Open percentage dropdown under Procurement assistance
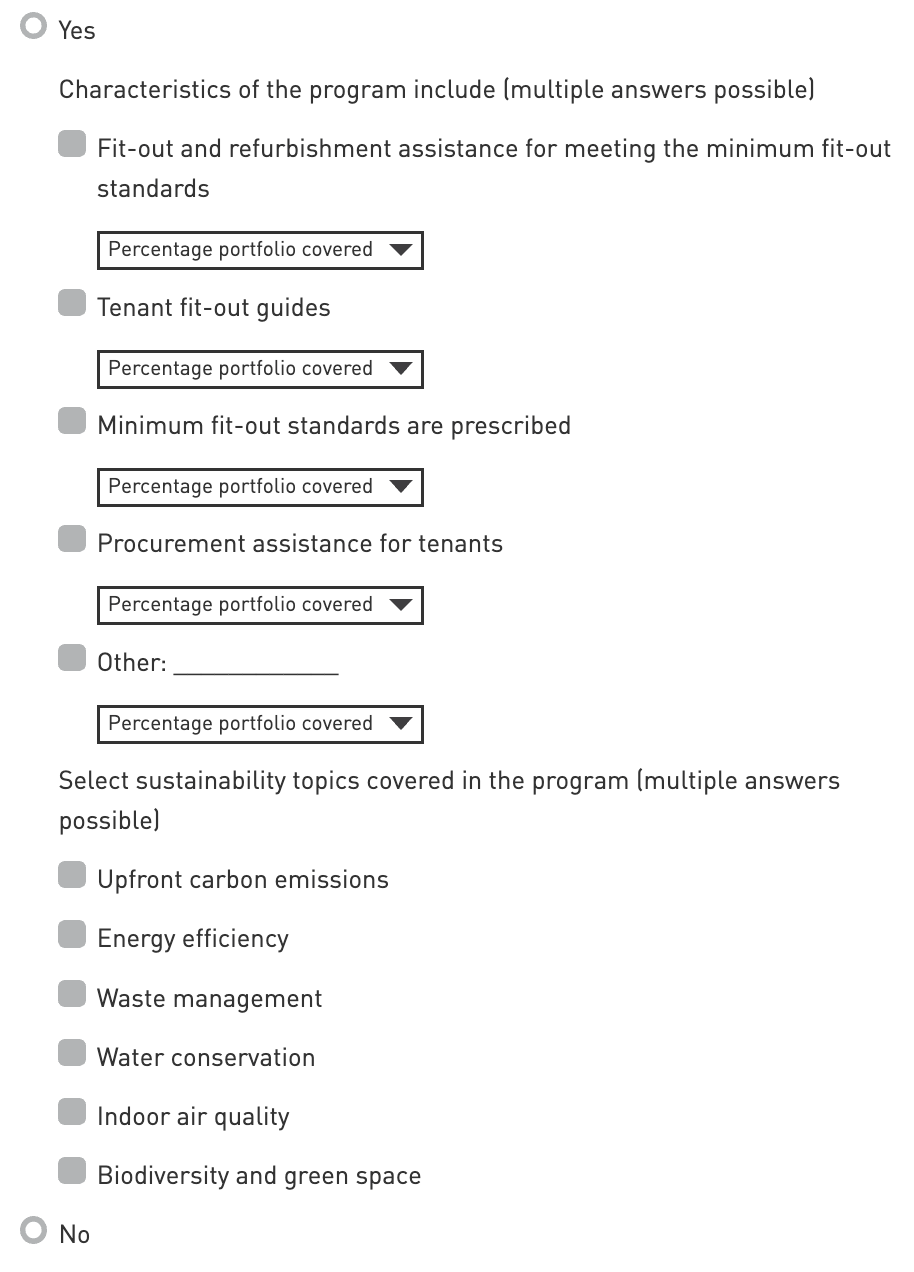This screenshot has height=1272, width=914. 260,605
